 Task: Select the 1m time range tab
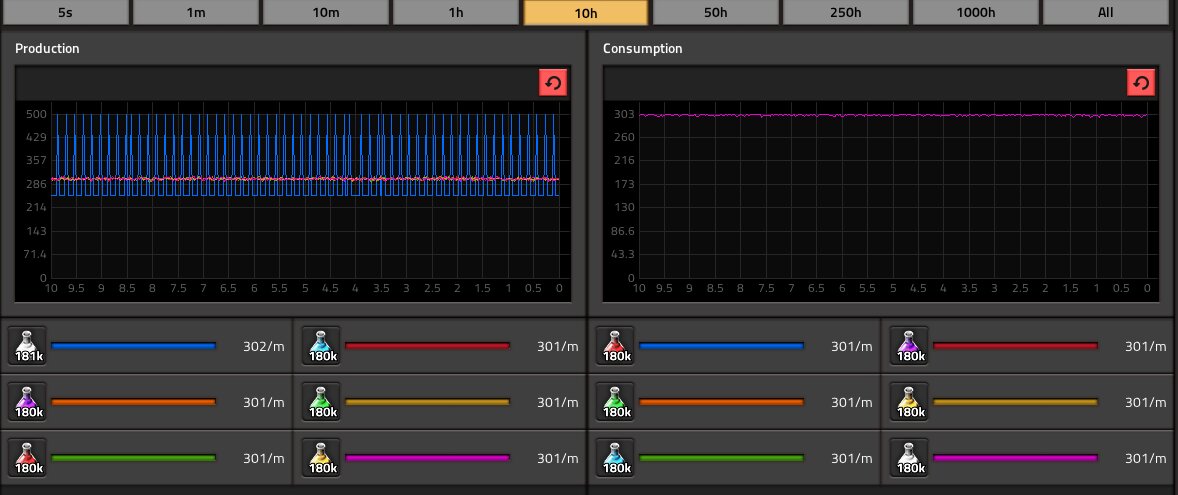195,13
